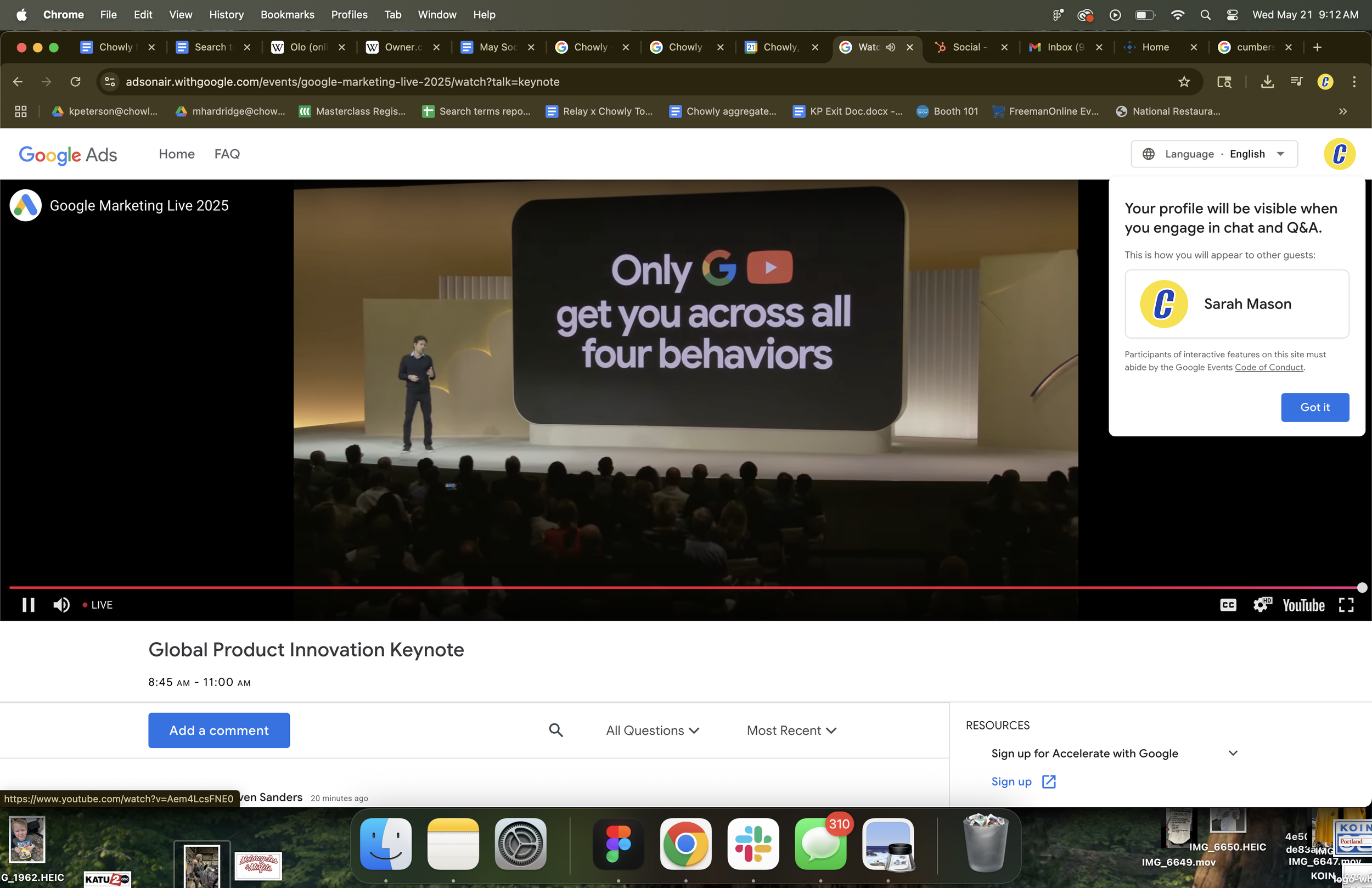Go back to previous page in Chrome
1372x888 pixels.
[18, 82]
